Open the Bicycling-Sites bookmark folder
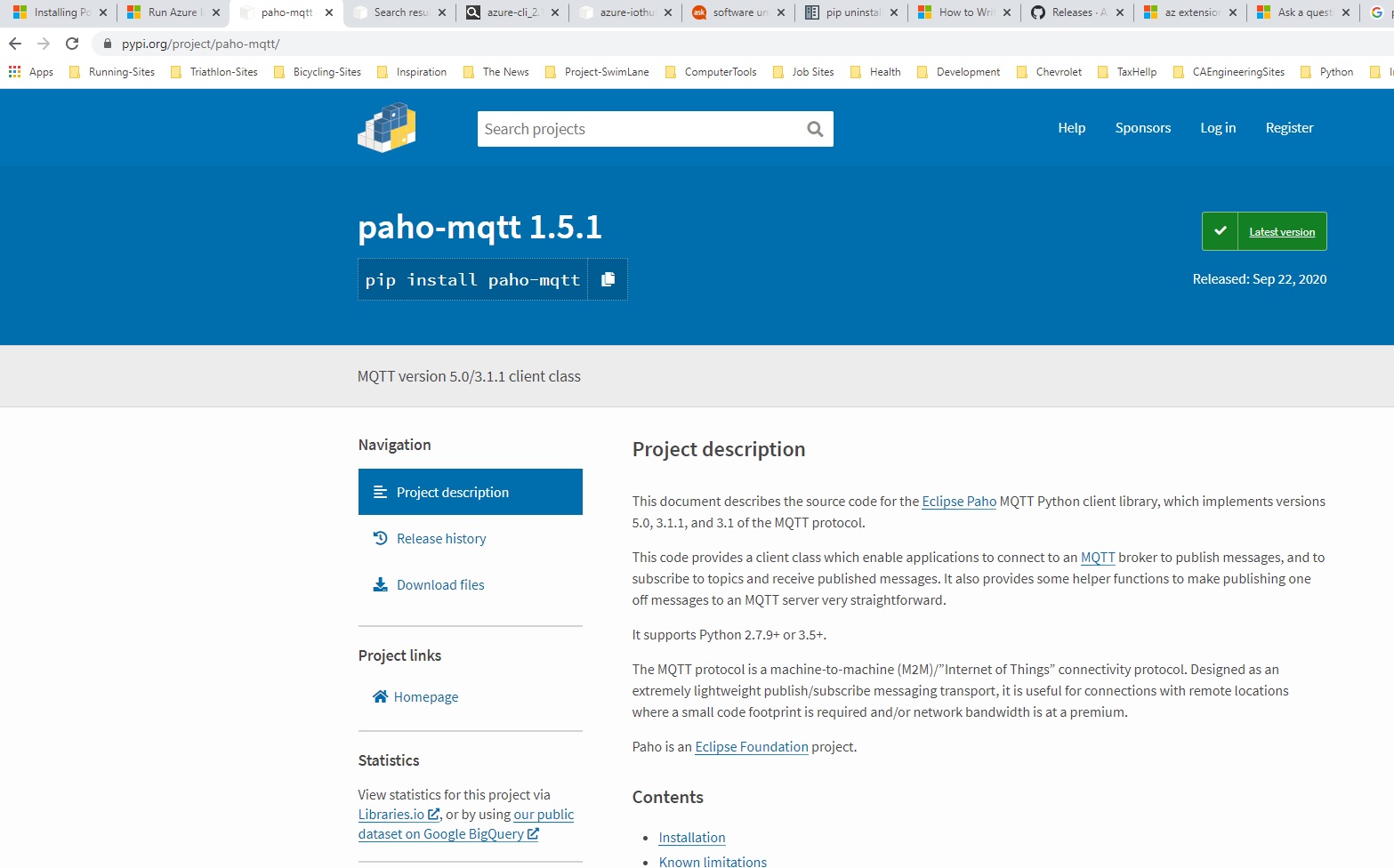 318,72
